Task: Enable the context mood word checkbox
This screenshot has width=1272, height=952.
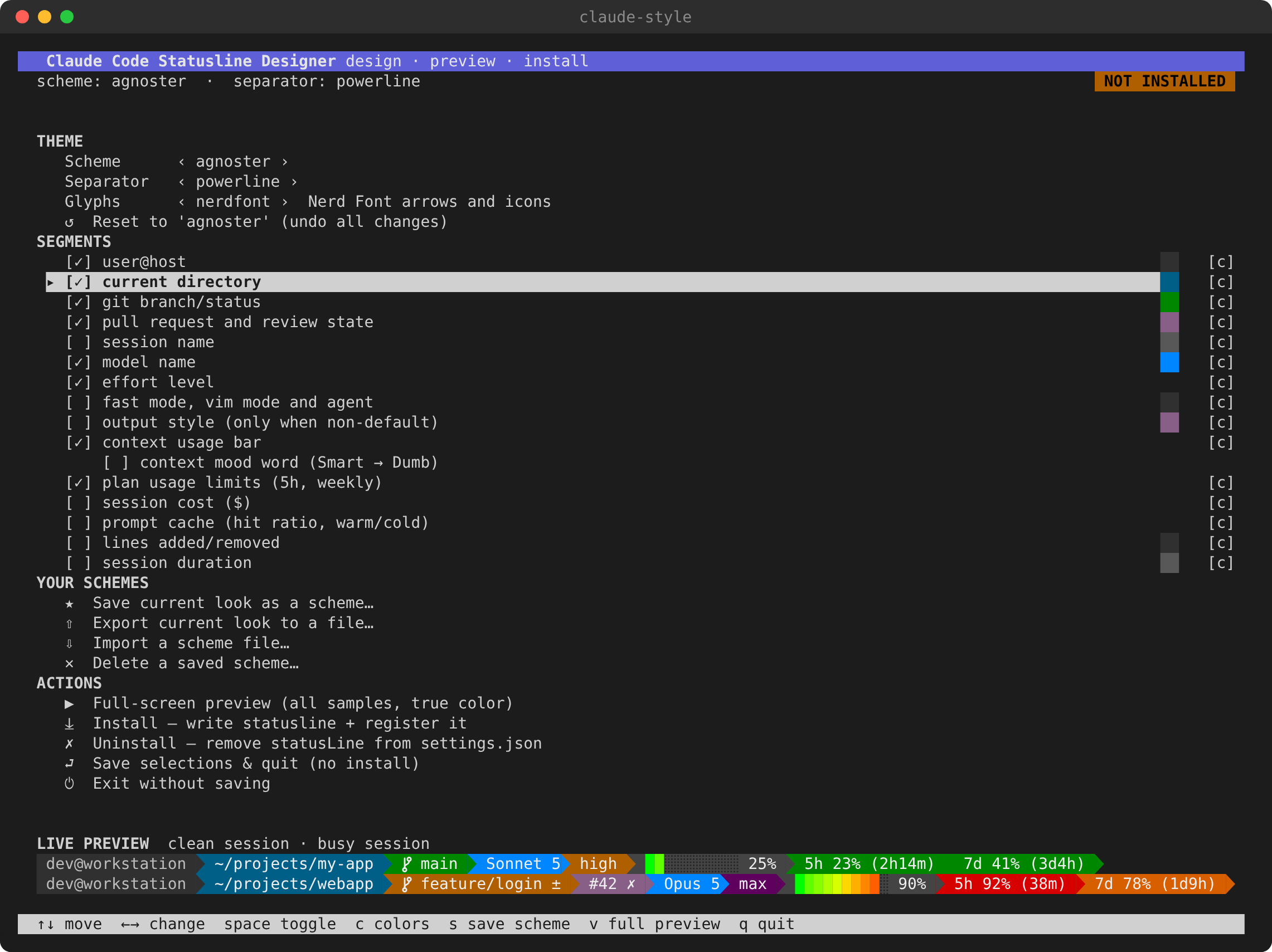Action: (115, 463)
